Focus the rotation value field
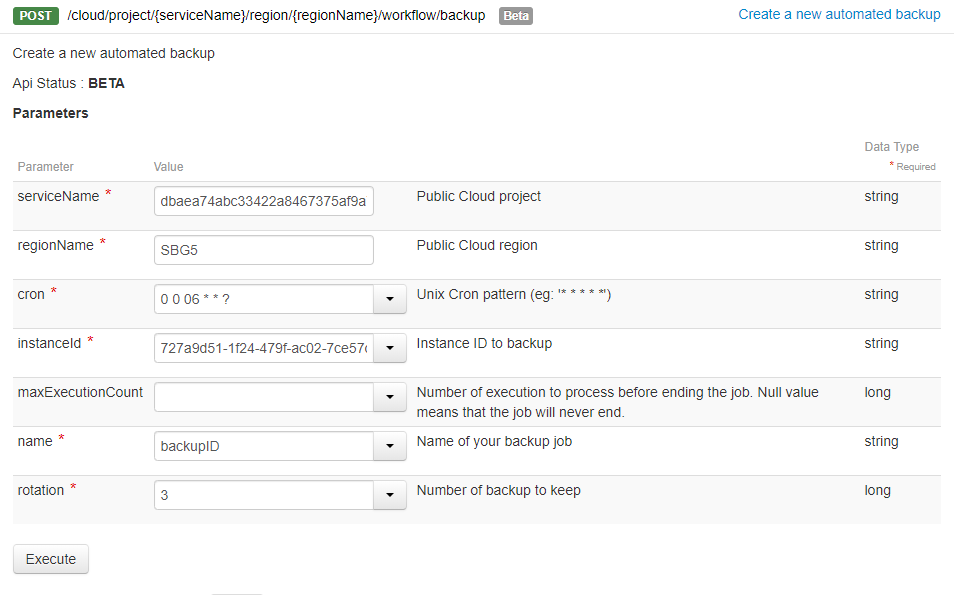The image size is (954, 595). tap(263, 495)
